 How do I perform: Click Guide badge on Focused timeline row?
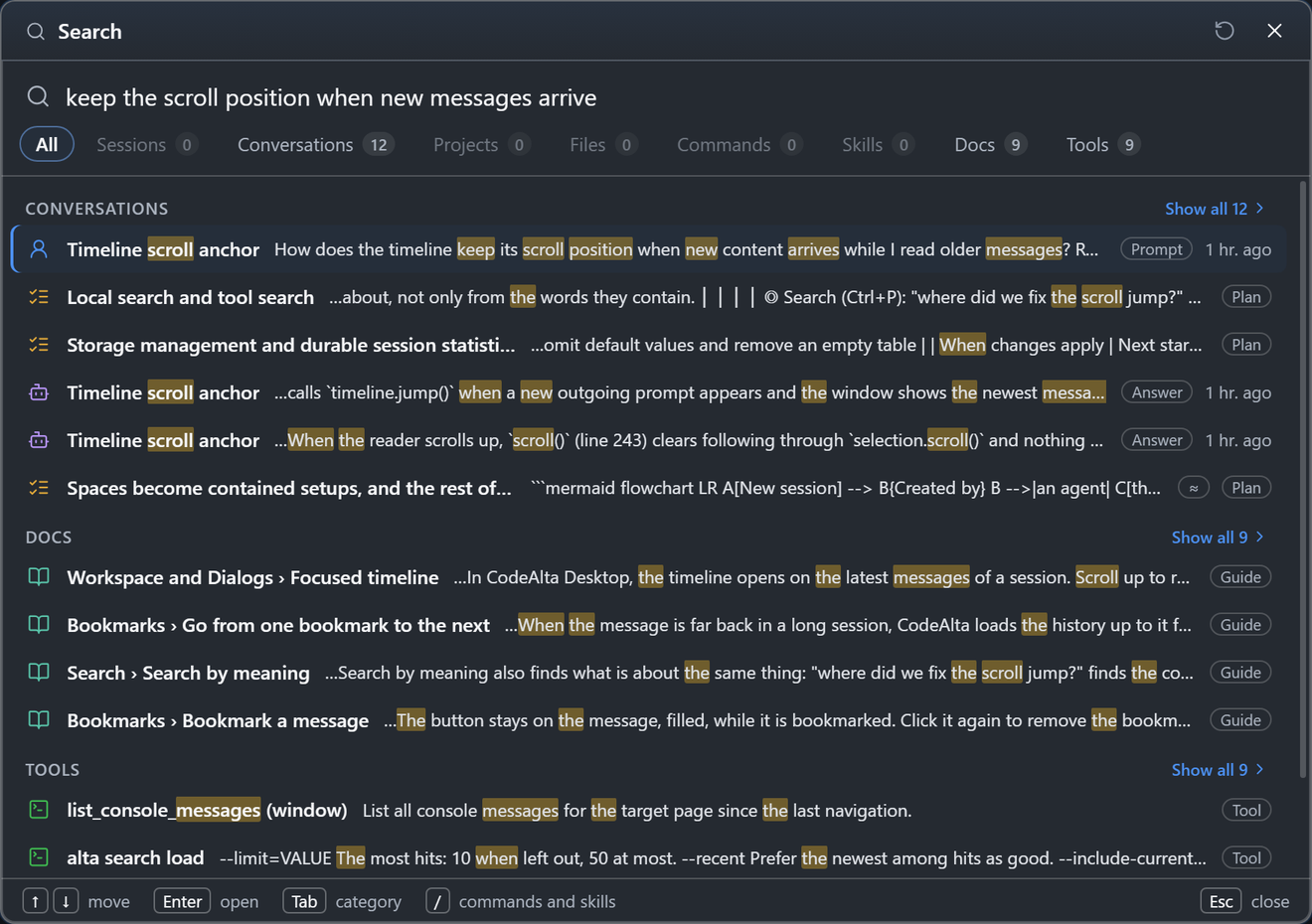click(1240, 577)
